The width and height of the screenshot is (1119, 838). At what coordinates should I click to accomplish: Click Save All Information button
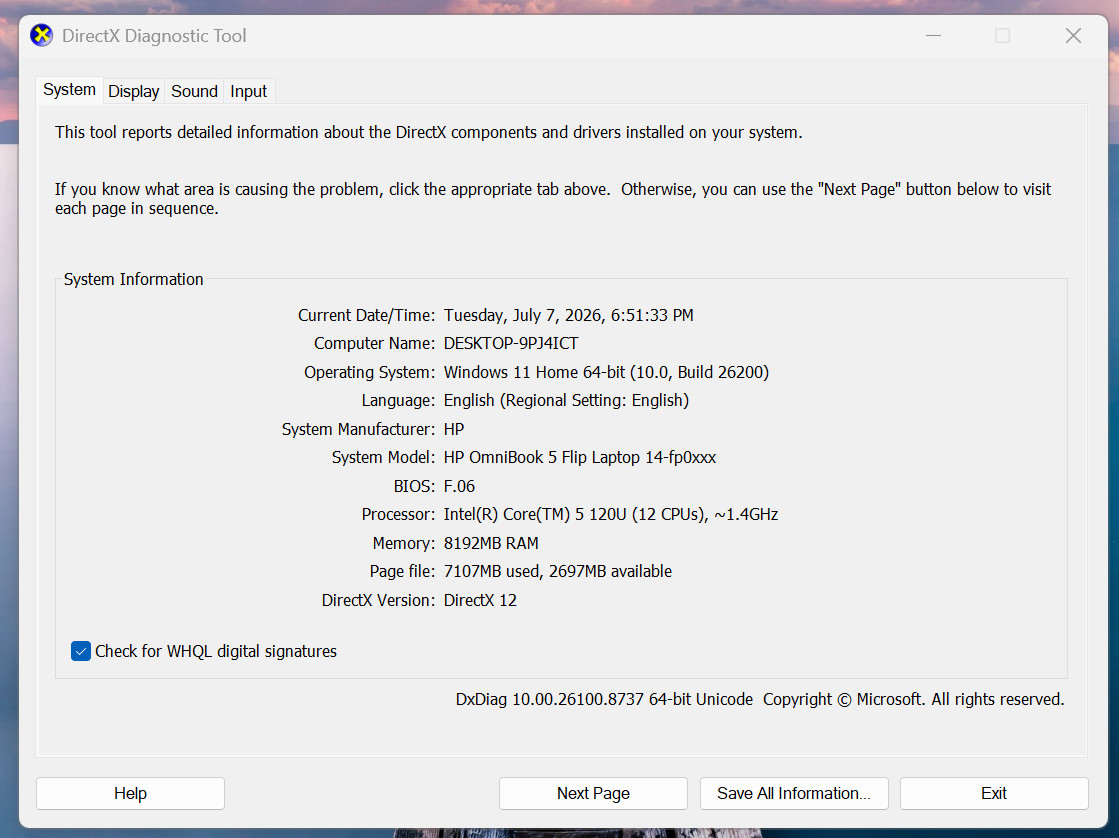click(x=794, y=793)
